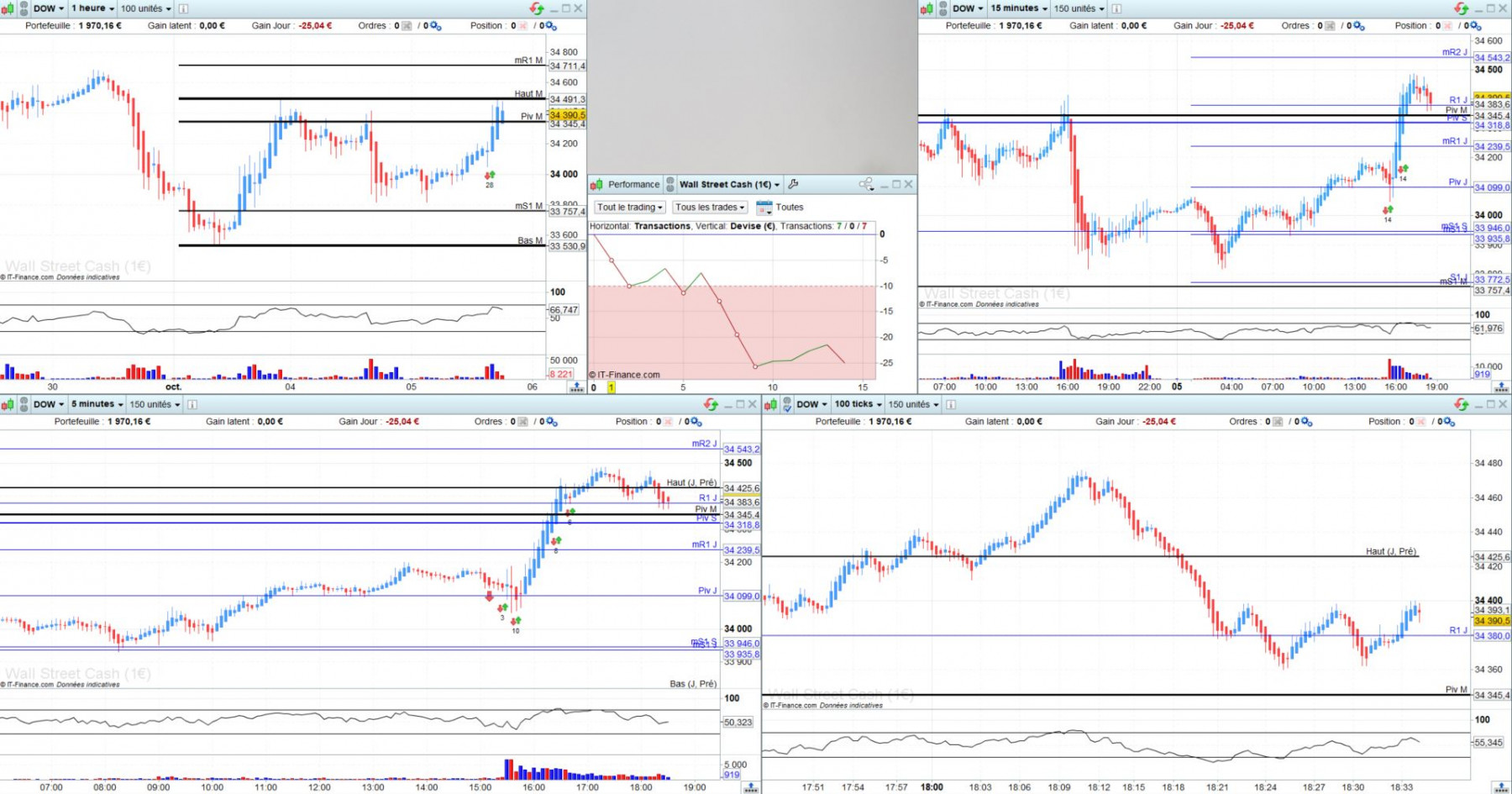1512x794 pixels.
Task: Click the DOW symbol selector on 100 ticks chart
Action: [811, 404]
